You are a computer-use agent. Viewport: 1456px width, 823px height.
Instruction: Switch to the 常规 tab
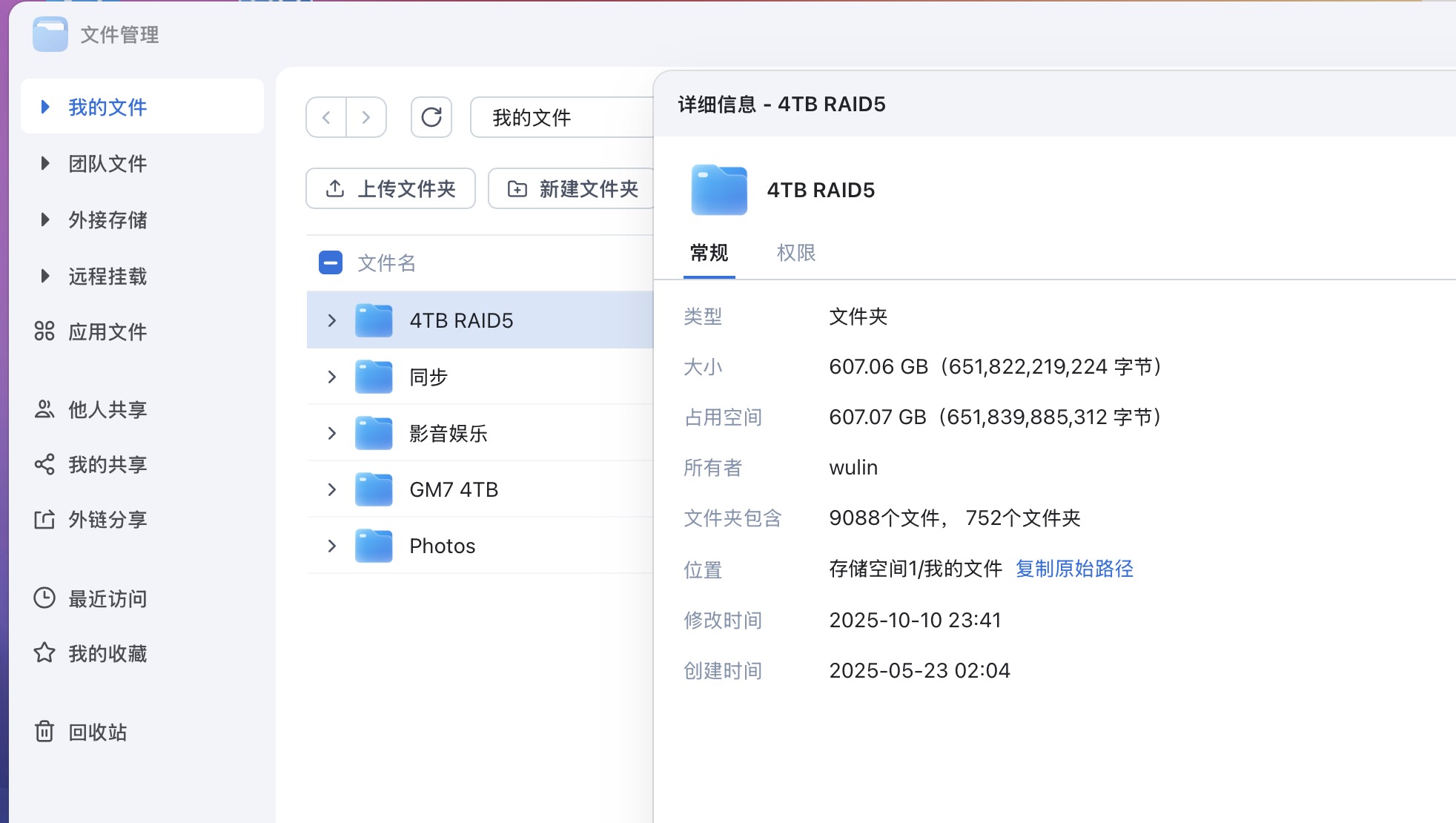click(x=707, y=253)
